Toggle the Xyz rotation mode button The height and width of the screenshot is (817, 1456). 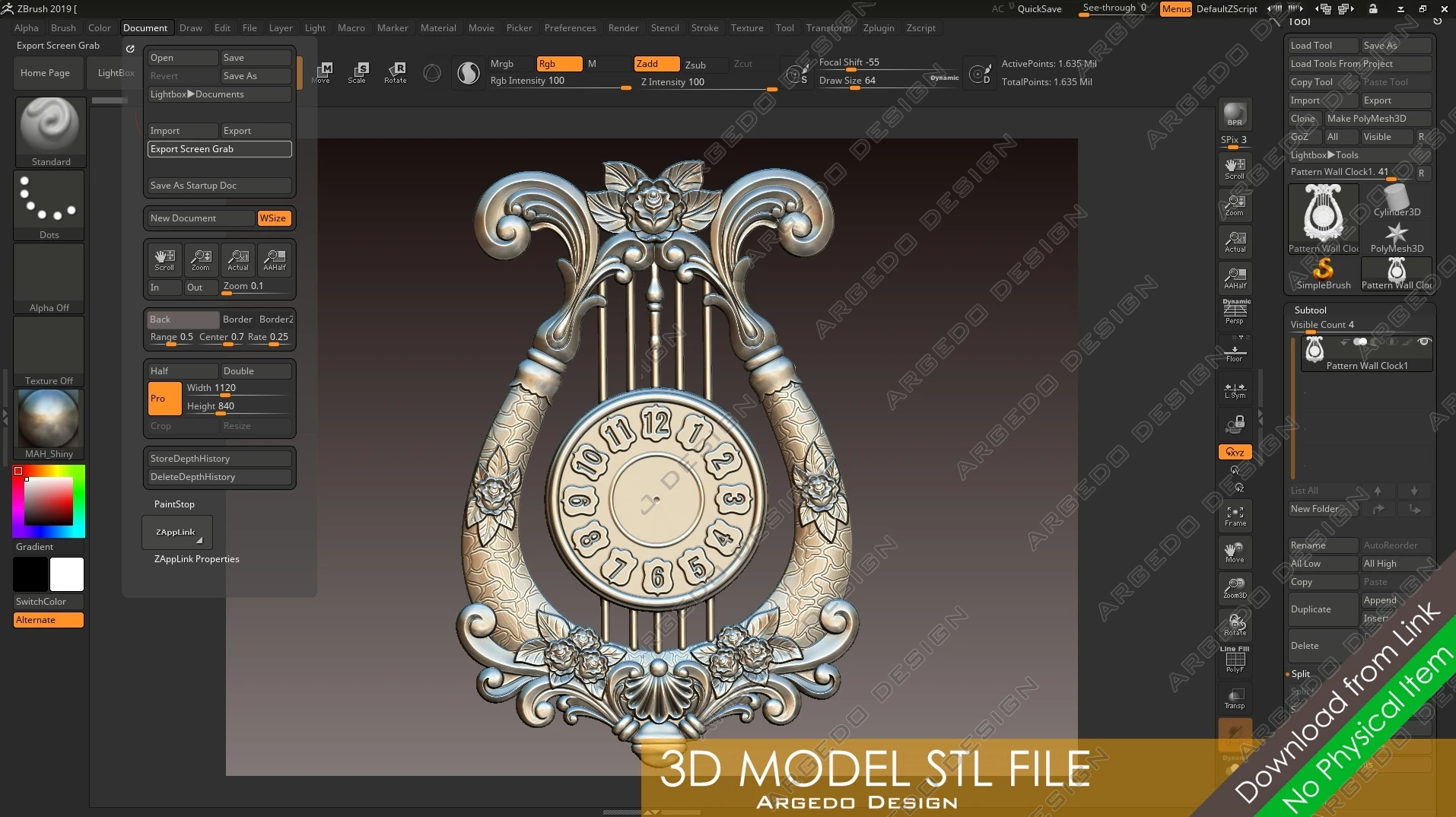coord(1235,452)
